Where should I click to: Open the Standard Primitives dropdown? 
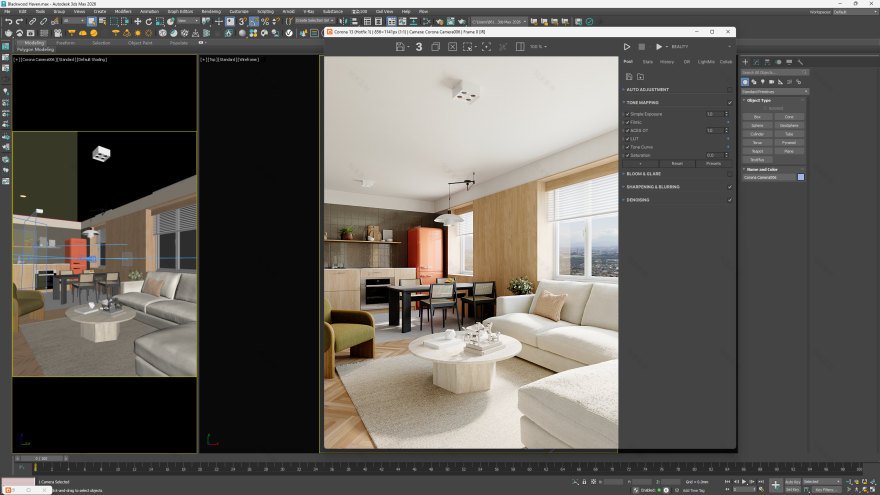pos(774,91)
